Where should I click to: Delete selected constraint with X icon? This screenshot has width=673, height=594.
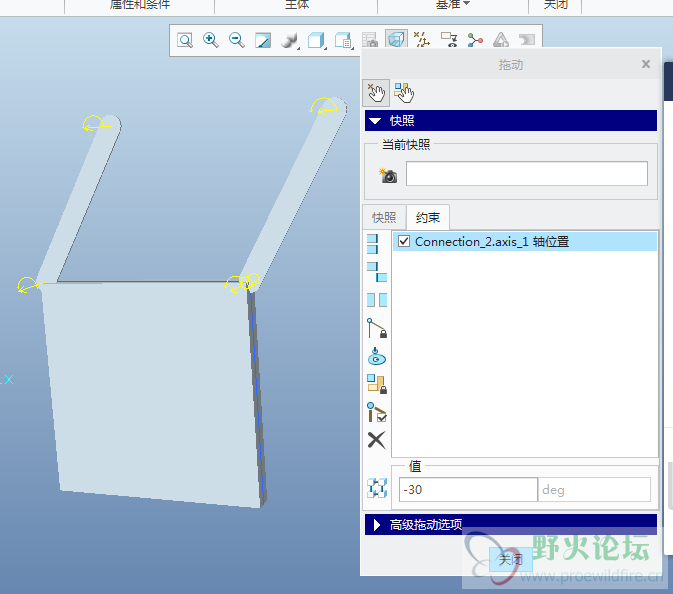376,440
